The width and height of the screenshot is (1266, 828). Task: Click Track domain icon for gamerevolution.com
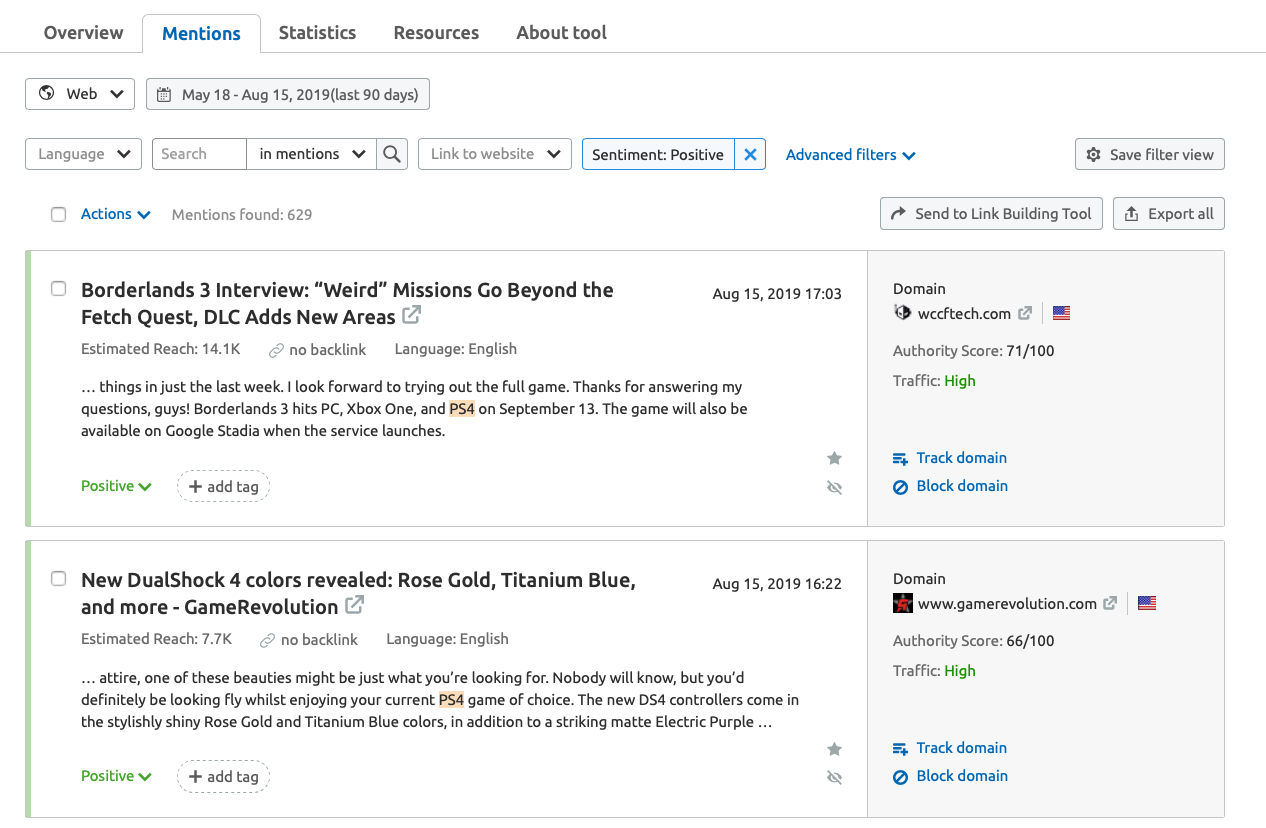click(900, 748)
